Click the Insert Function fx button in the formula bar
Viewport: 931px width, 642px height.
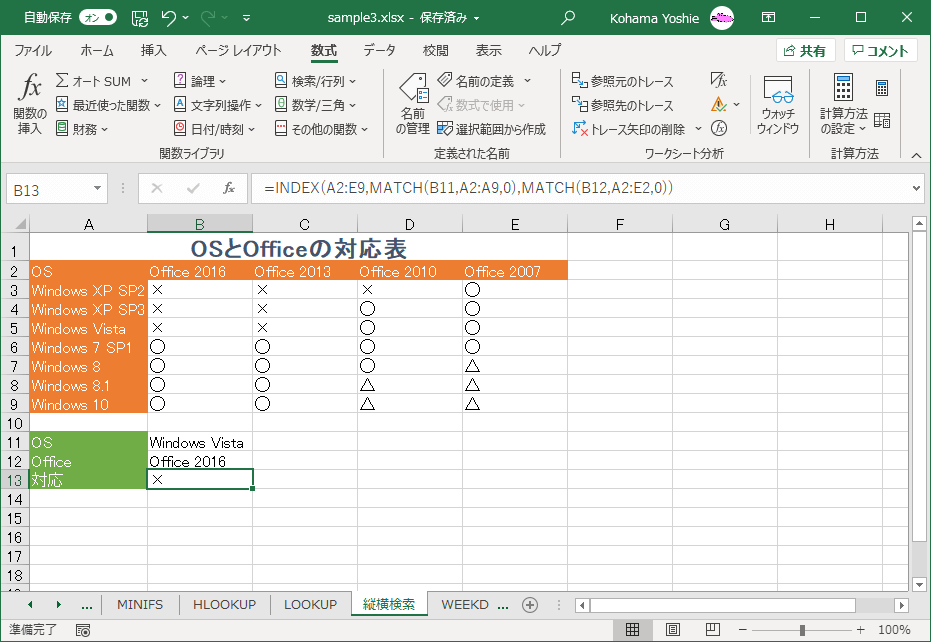click(x=229, y=188)
